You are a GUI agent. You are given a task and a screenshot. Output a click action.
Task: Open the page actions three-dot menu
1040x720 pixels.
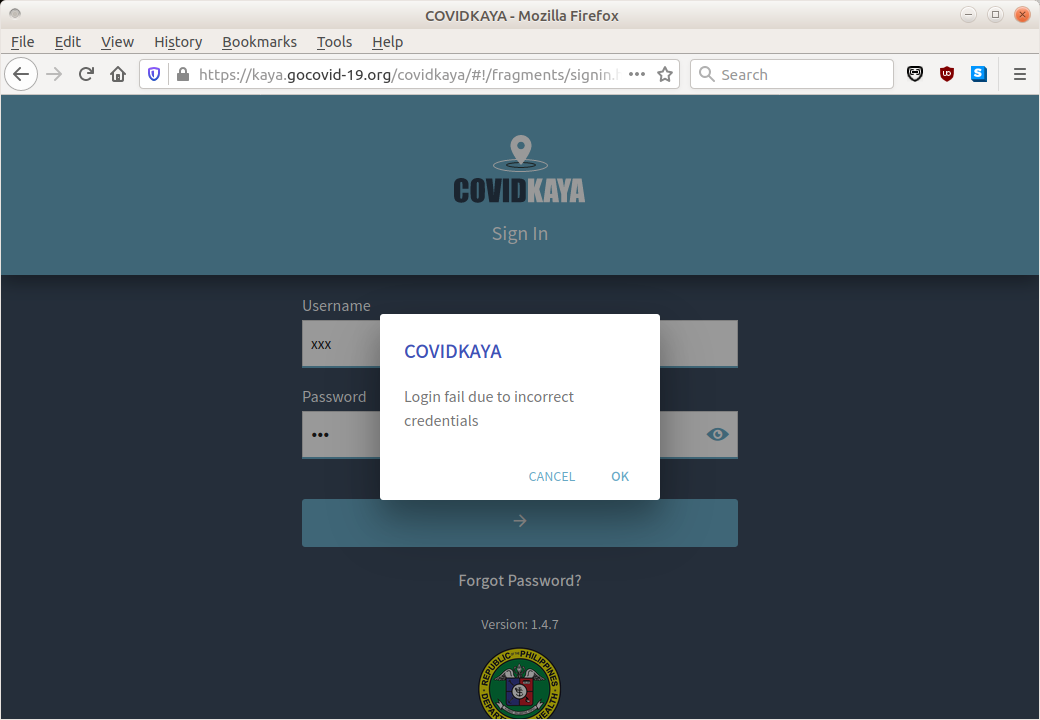click(x=637, y=74)
